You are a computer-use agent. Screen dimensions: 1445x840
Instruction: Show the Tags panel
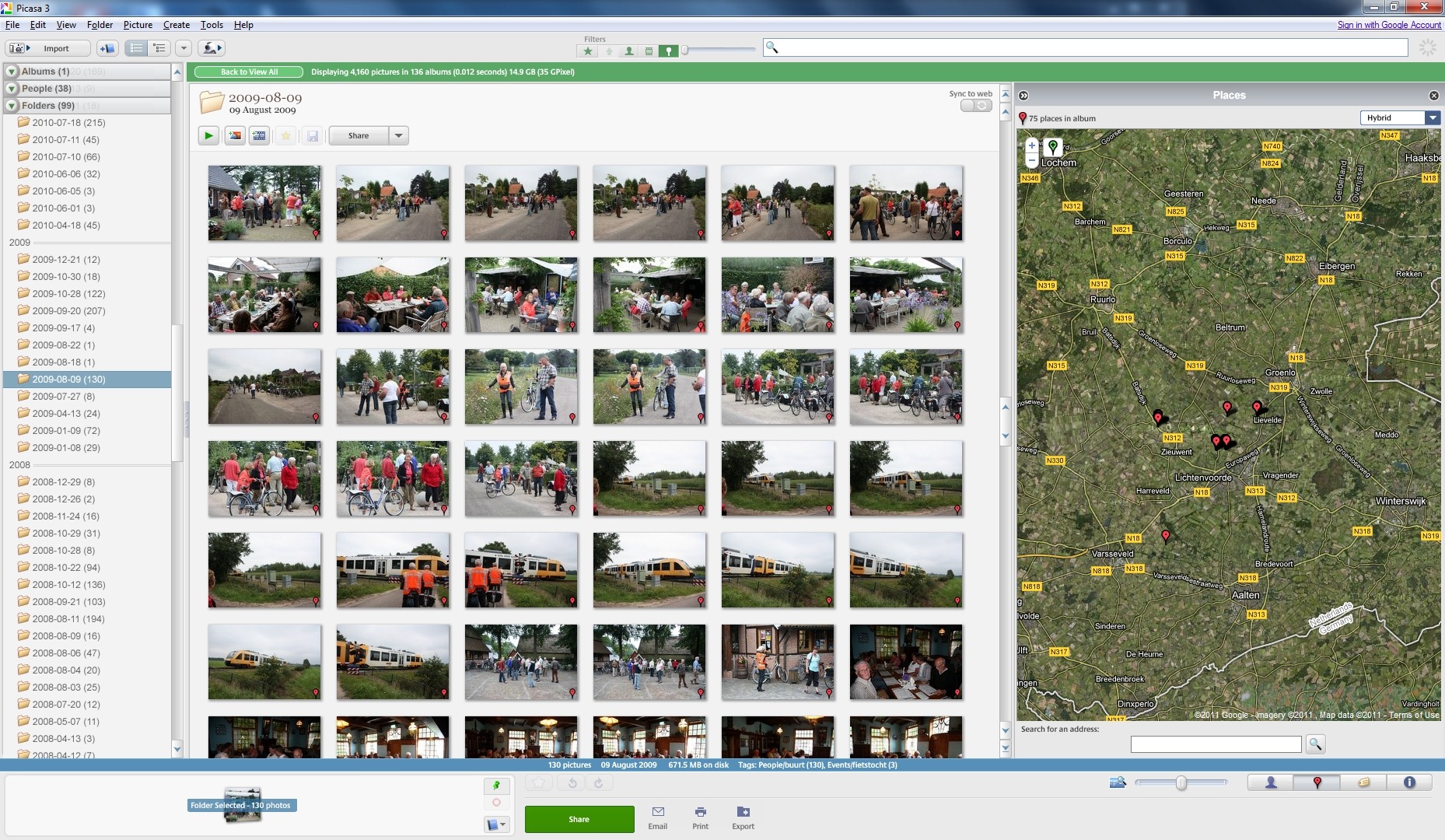[x=1363, y=782]
